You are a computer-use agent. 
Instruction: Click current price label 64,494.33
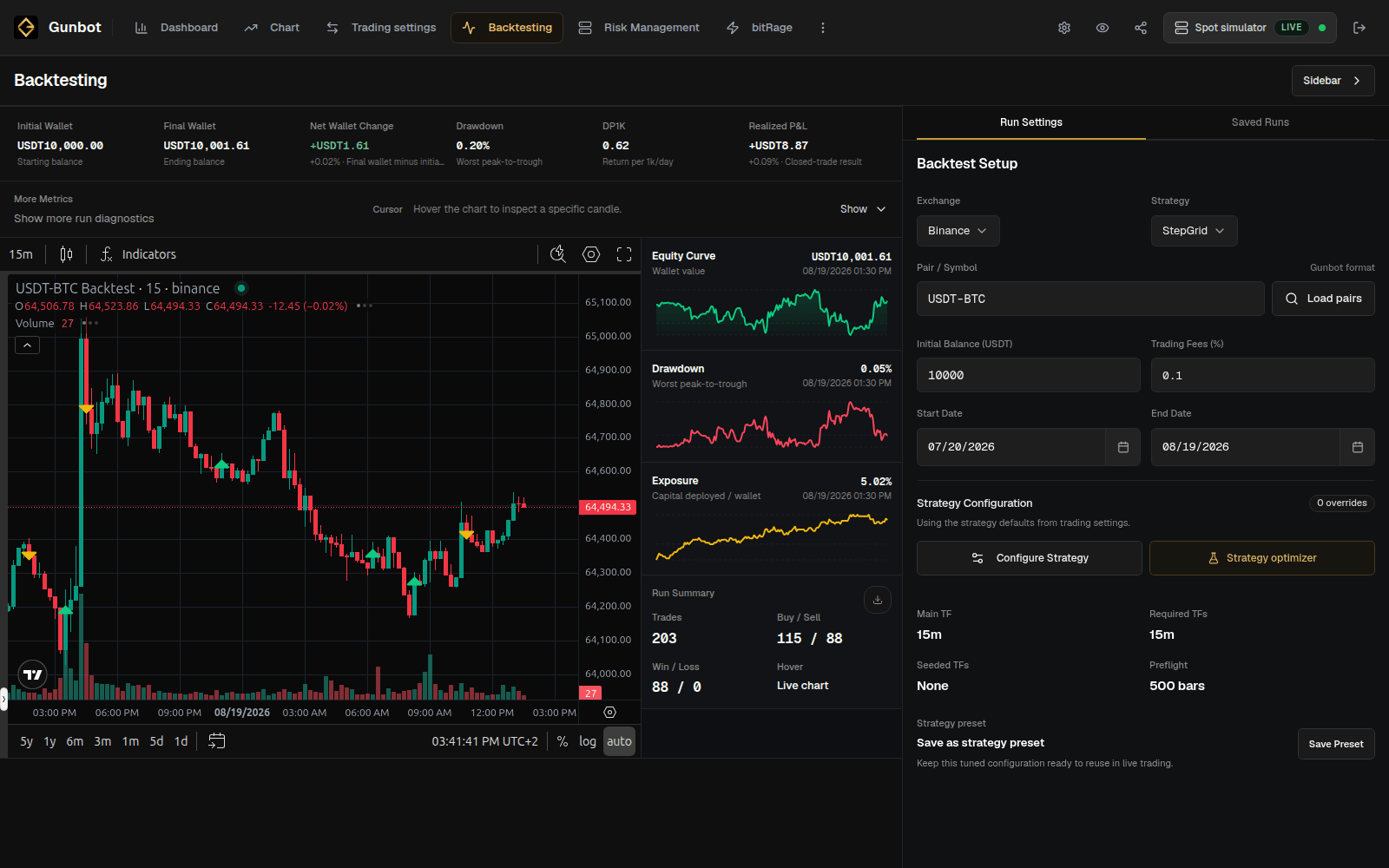coord(608,507)
